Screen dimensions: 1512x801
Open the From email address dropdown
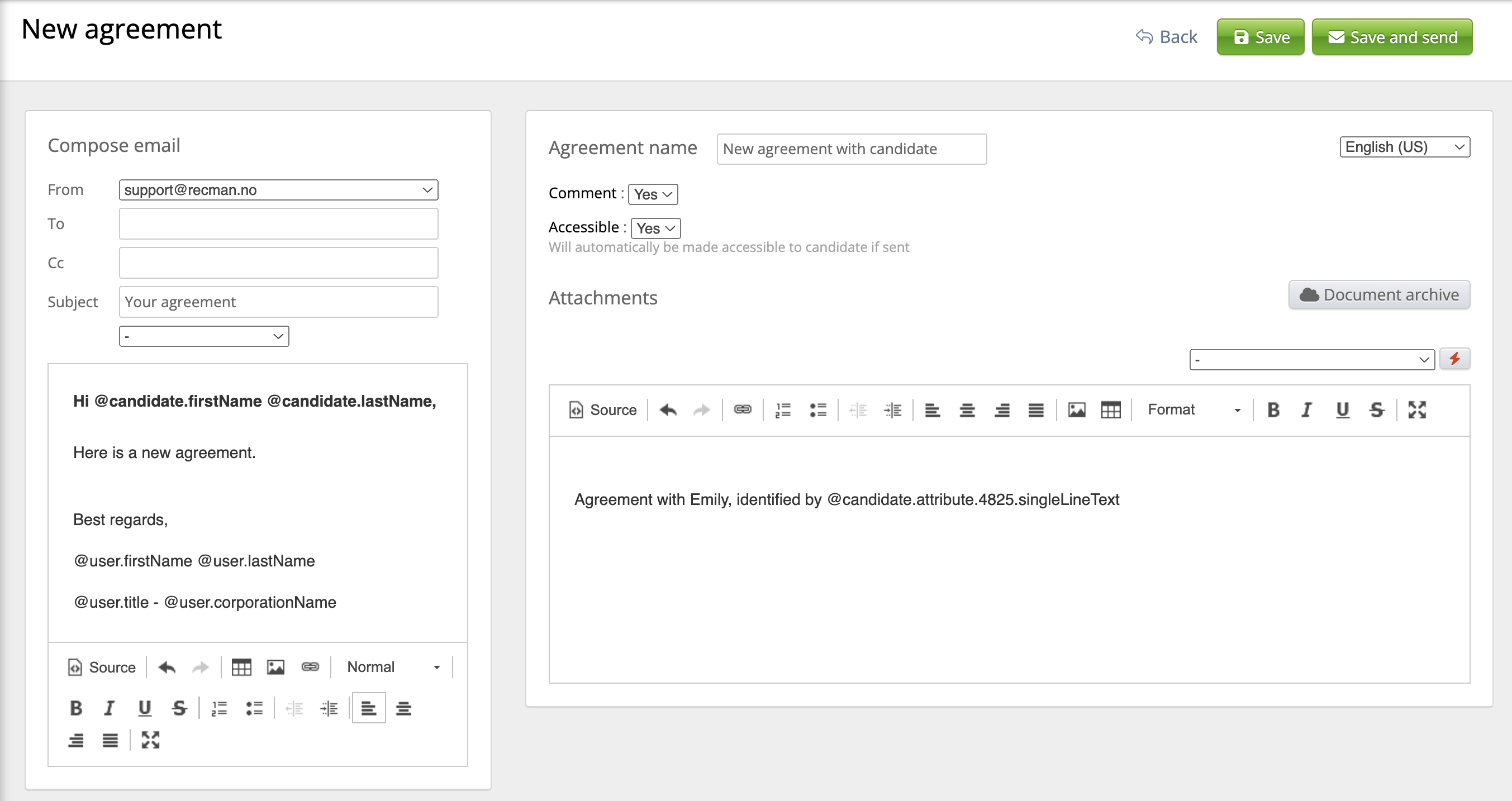[278, 190]
